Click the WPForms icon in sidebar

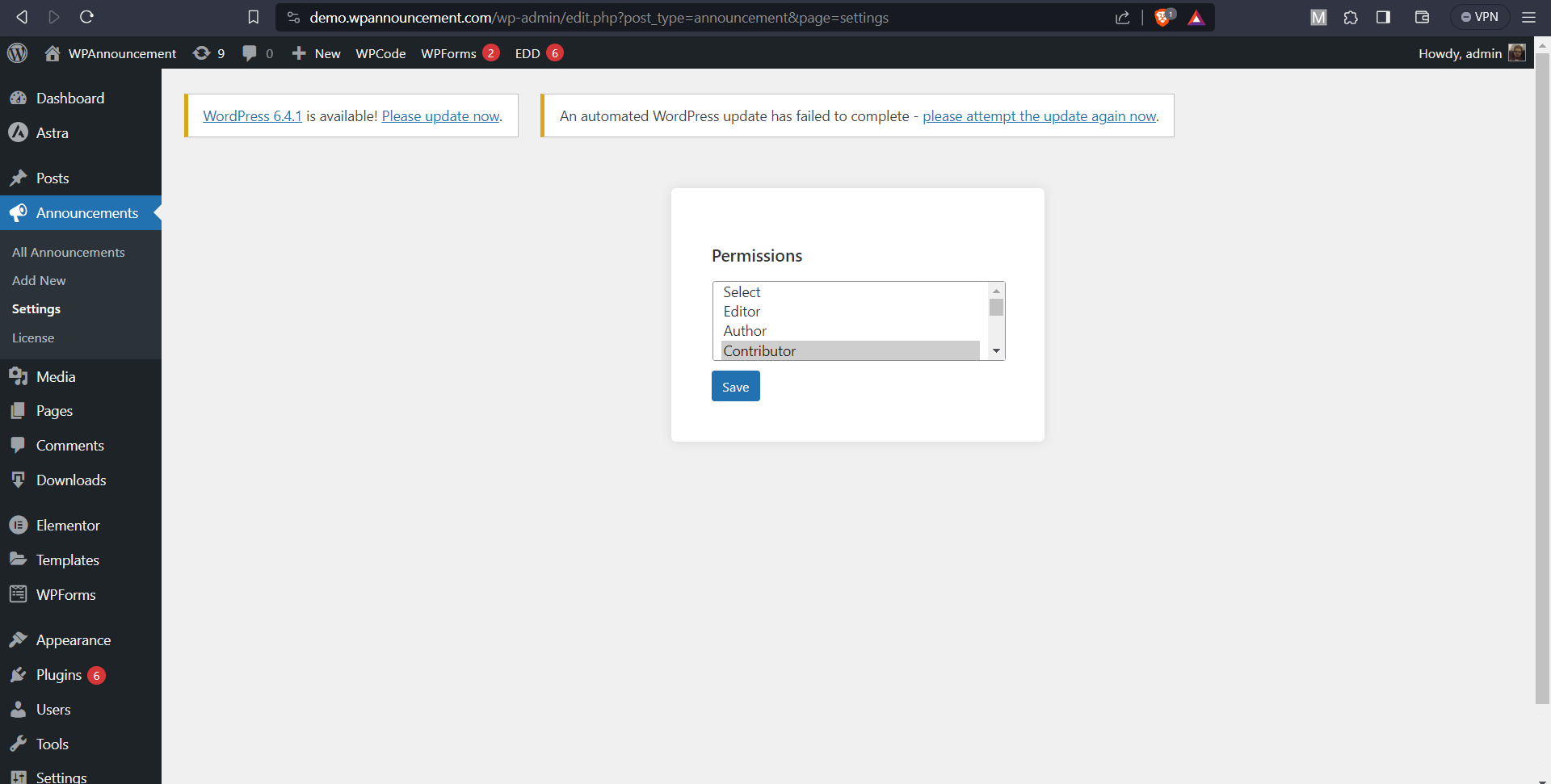pos(18,595)
